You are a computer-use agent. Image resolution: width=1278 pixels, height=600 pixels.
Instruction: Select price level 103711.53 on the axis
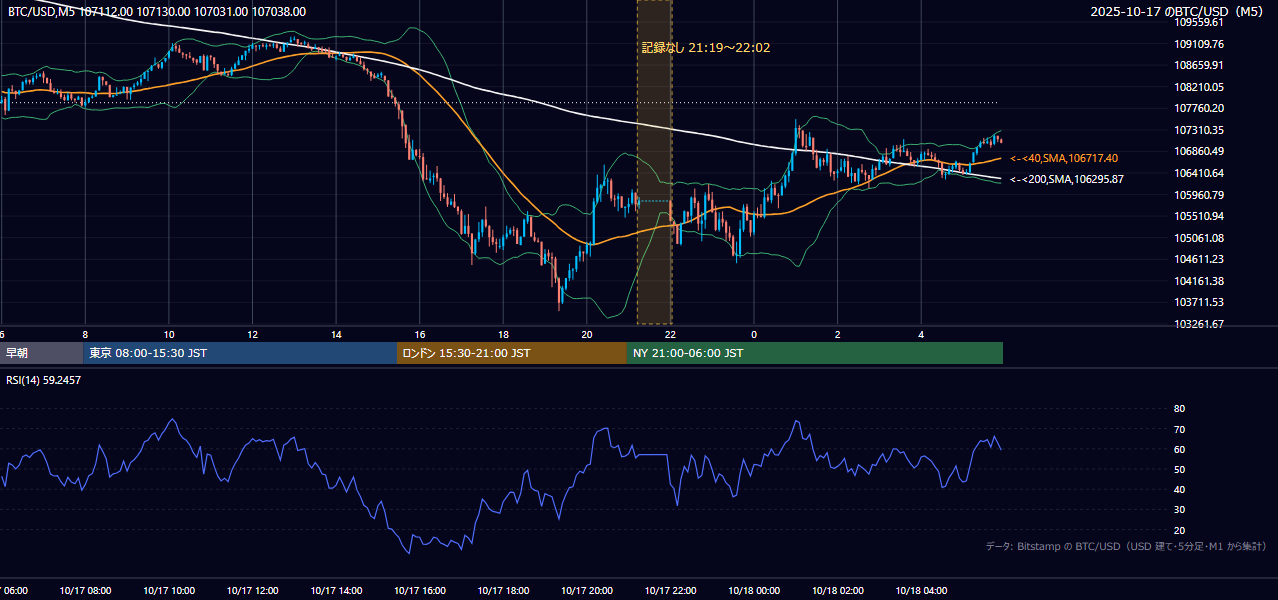(x=1199, y=302)
